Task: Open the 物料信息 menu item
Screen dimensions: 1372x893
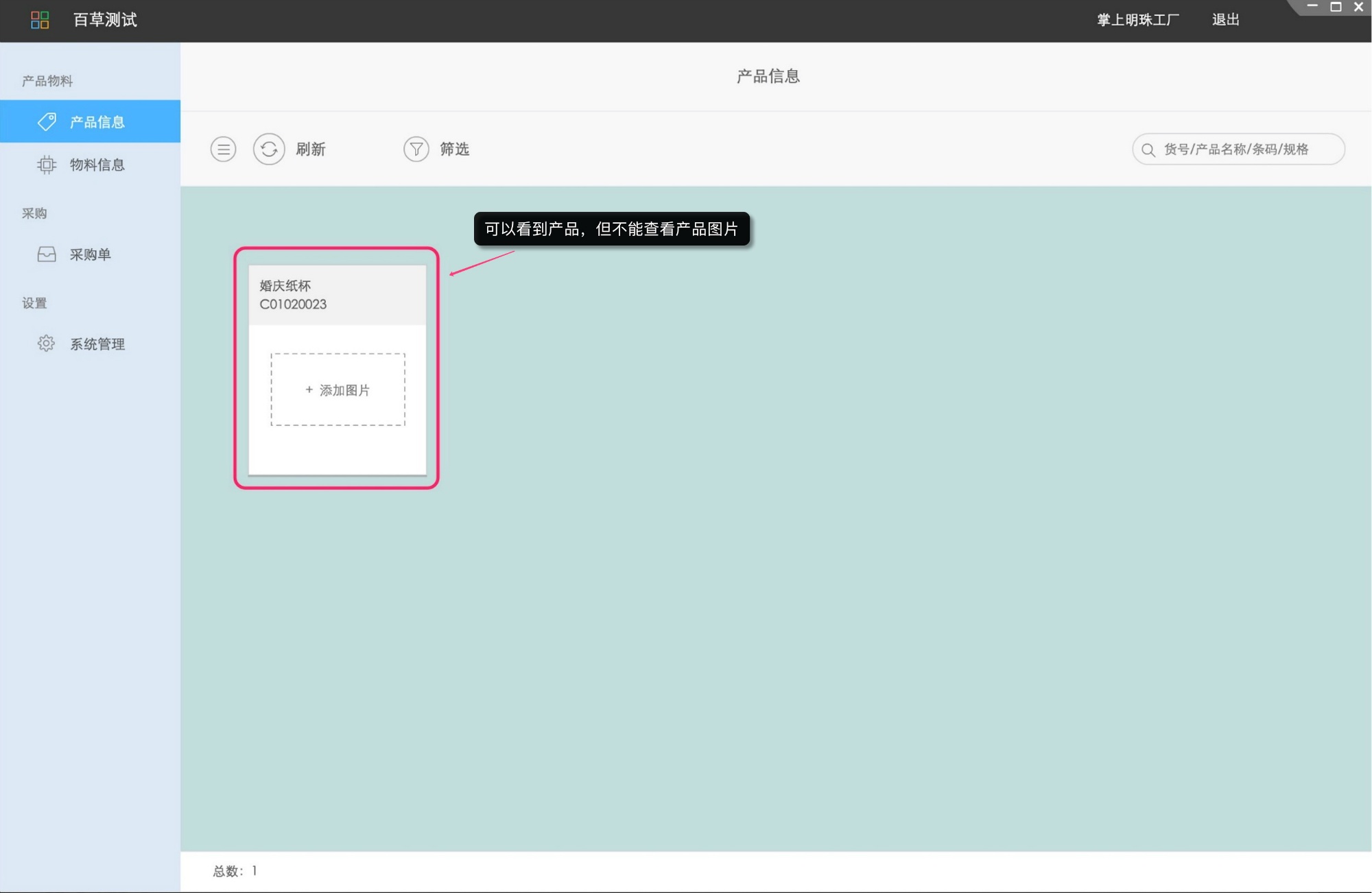Action: pos(97,165)
